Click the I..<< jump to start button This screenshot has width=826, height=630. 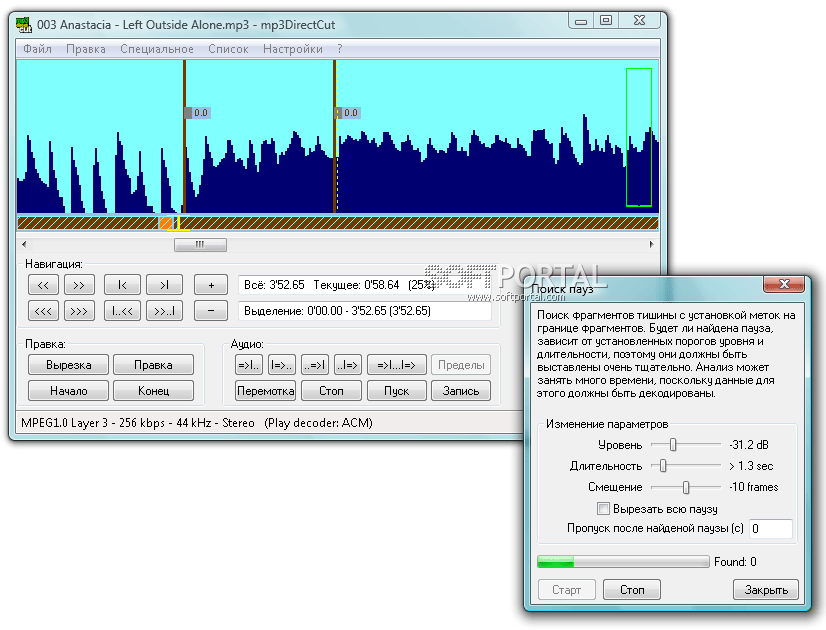point(122,311)
